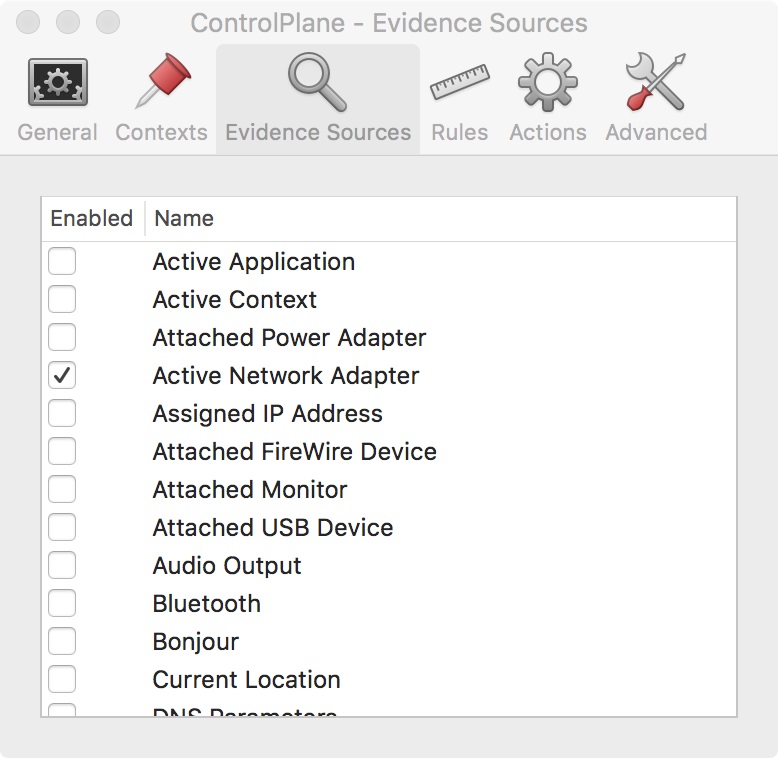Enable the Current Location checkbox
The width and height of the screenshot is (778, 758).
click(x=62, y=679)
